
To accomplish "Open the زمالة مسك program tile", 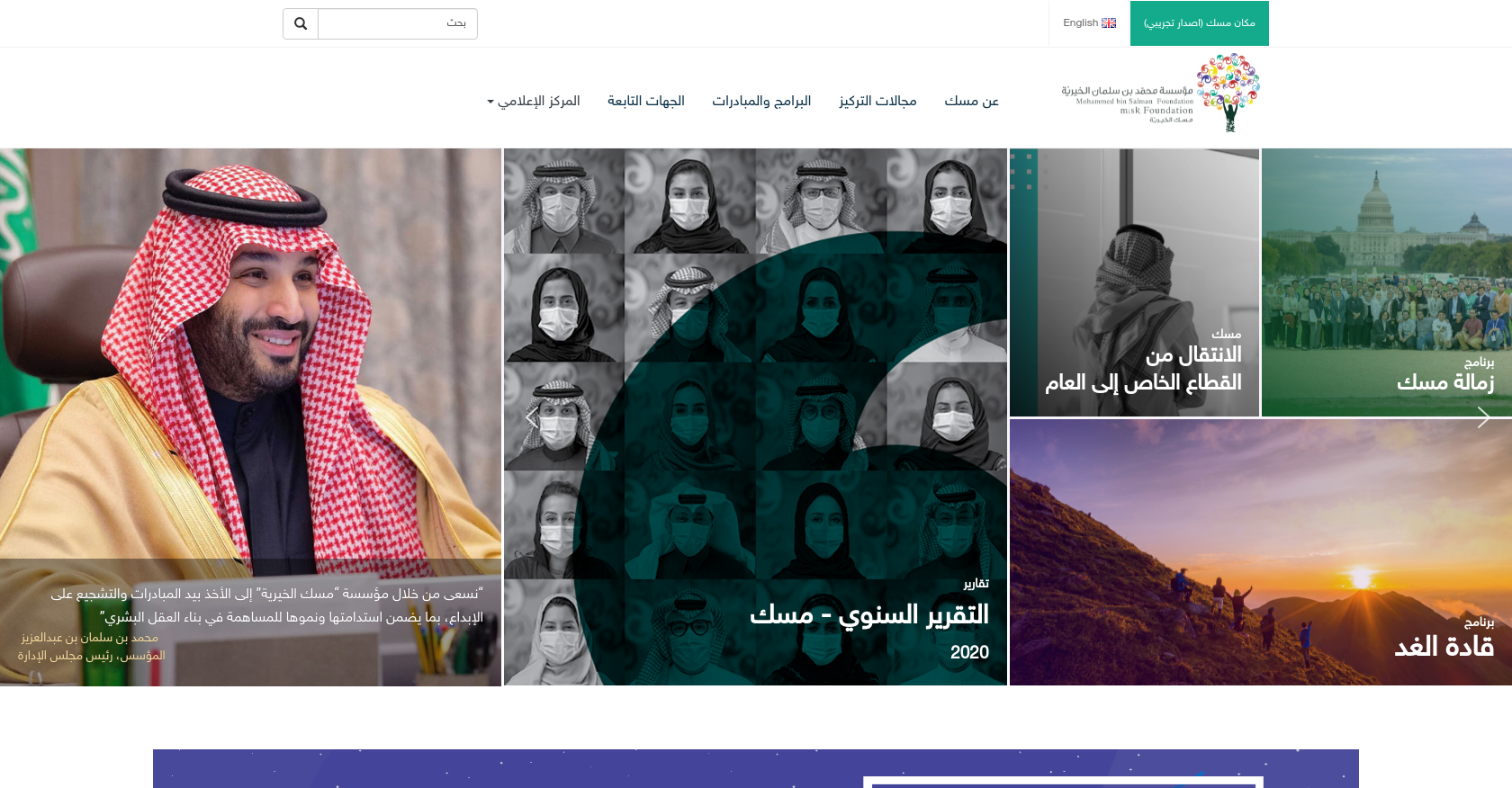I will (x=1387, y=282).
